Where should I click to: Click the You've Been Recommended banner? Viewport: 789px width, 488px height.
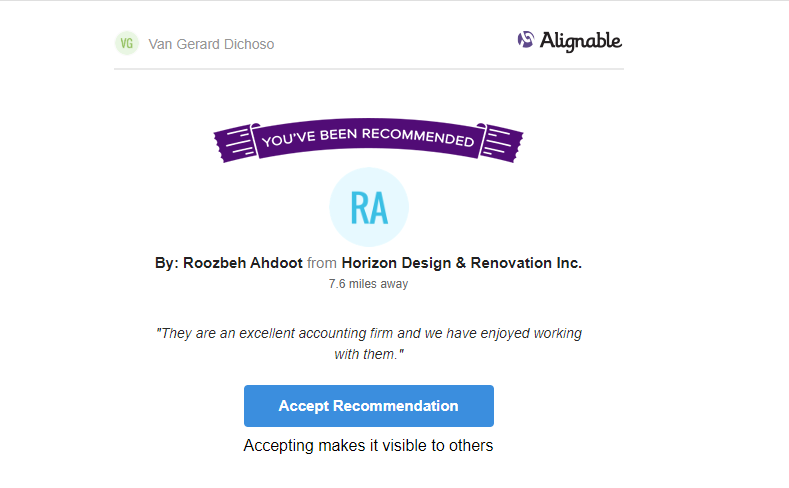[x=368, y=140]
